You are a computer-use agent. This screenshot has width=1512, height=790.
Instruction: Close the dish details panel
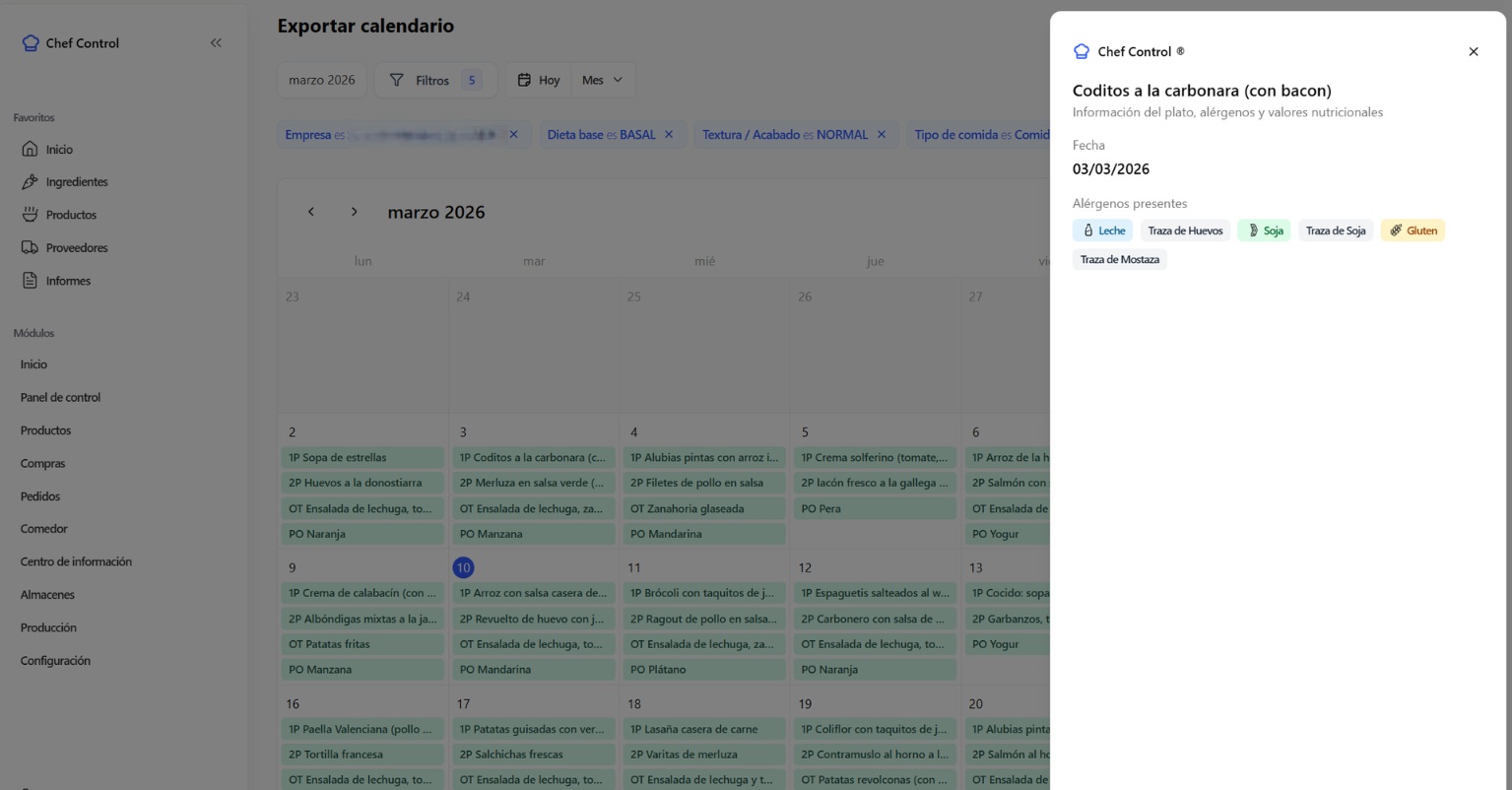[x=1473, y=51]
